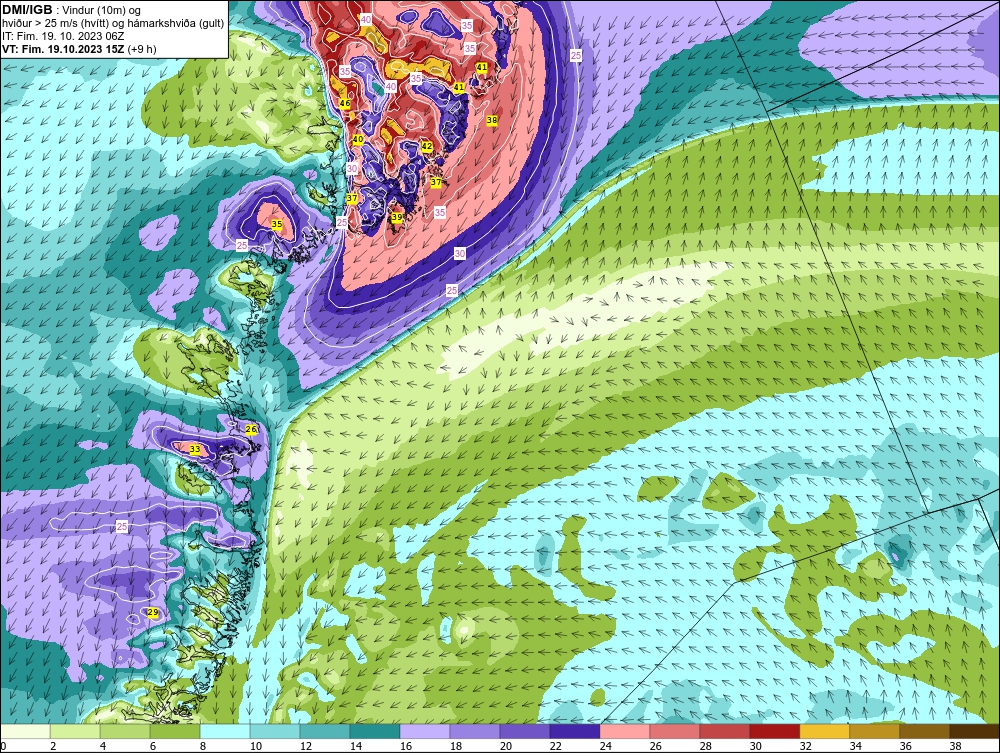Pick the 32–34 m/s yellow-orange legend swatch

point(824,731)
